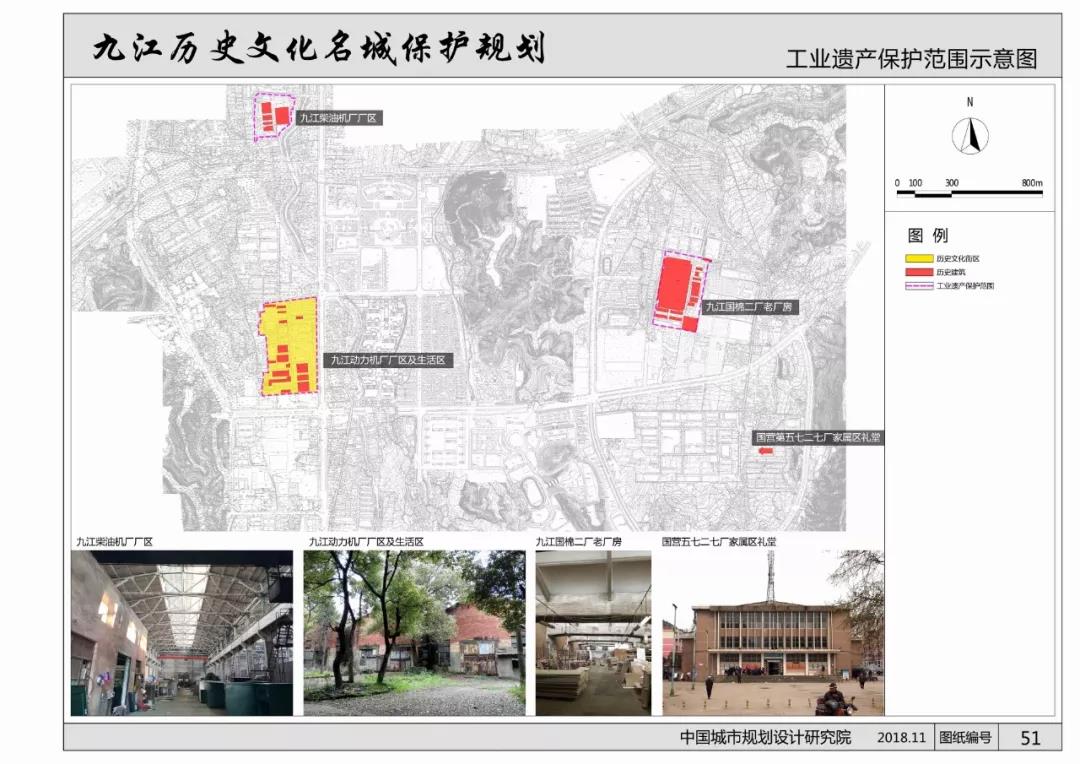This screenshot has height=764, width=1080.
Task: Open the diesel factory interior photo
Action: coord(182,632)
